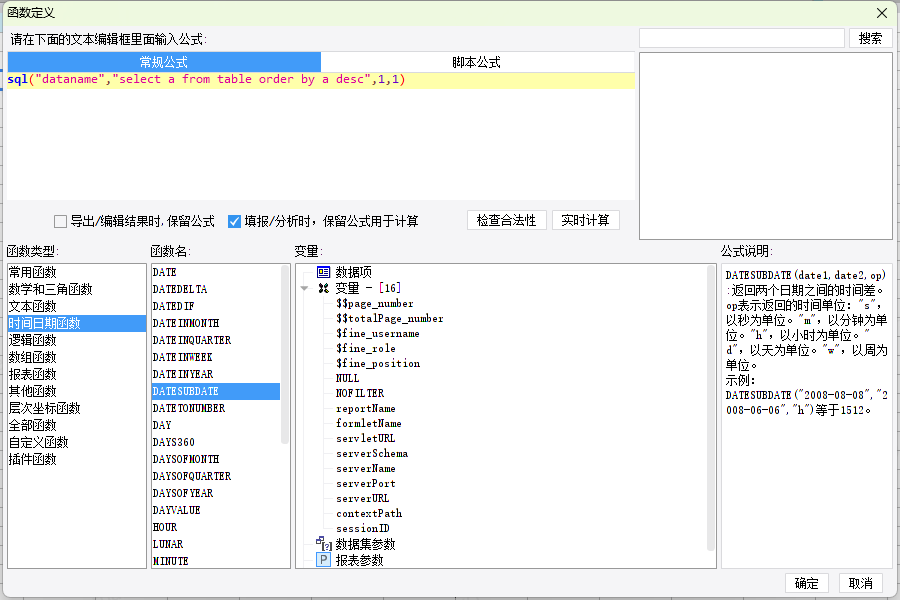Switch to the 常规公式 tab
This screenshot has height=600, width=900.
tap(164, 62)
